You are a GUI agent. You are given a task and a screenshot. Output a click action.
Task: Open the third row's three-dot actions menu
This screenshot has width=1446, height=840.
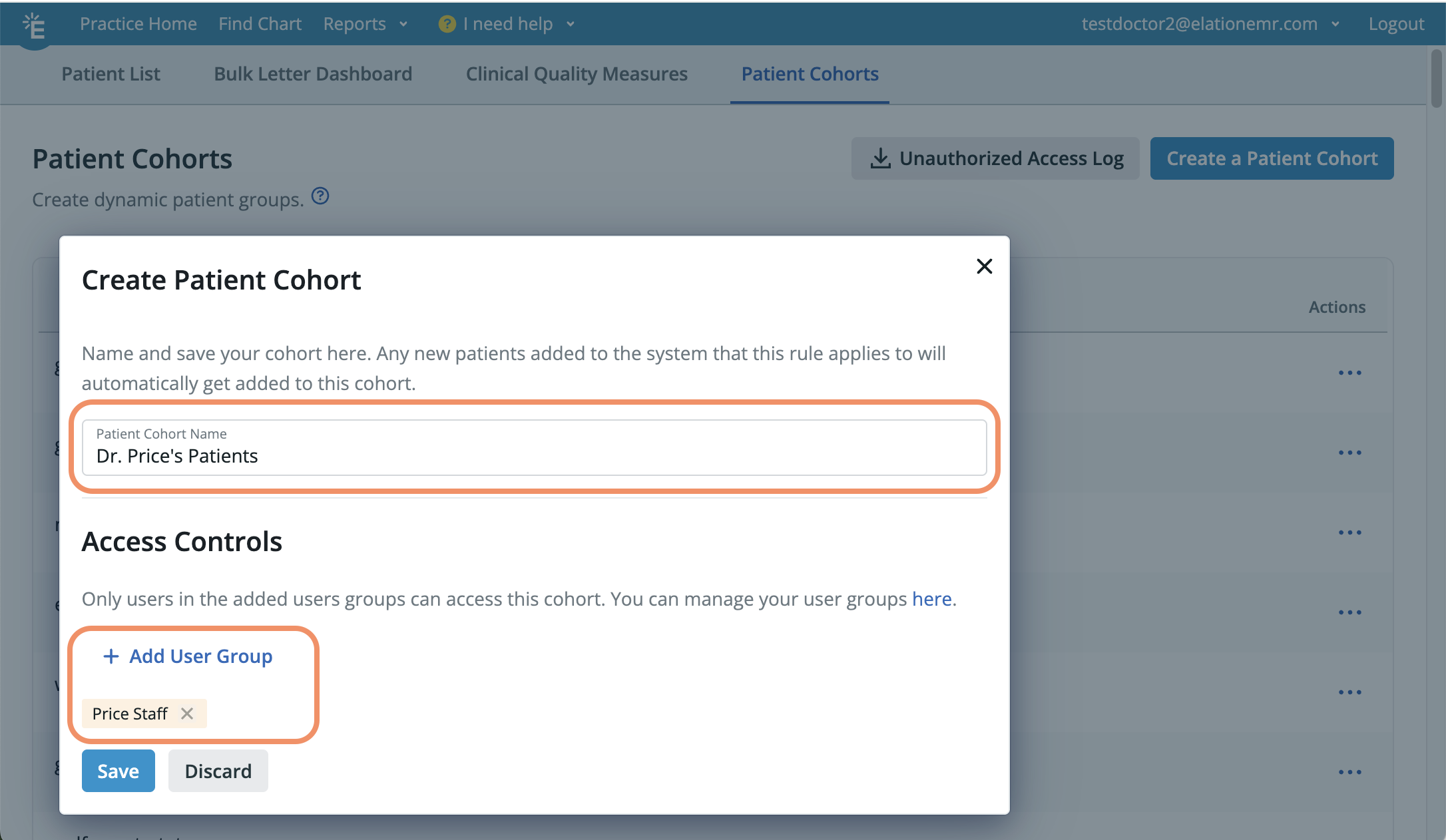pos(1349,532)
